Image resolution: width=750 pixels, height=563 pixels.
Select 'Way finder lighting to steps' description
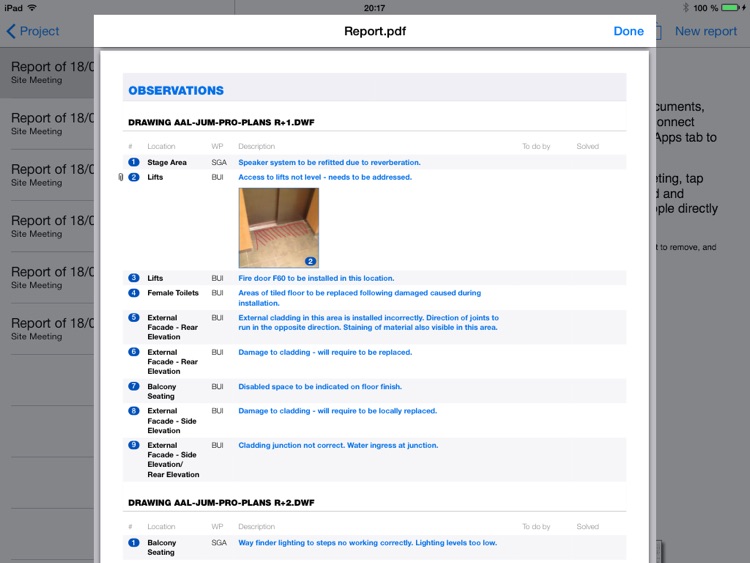[x=367, y=542]
